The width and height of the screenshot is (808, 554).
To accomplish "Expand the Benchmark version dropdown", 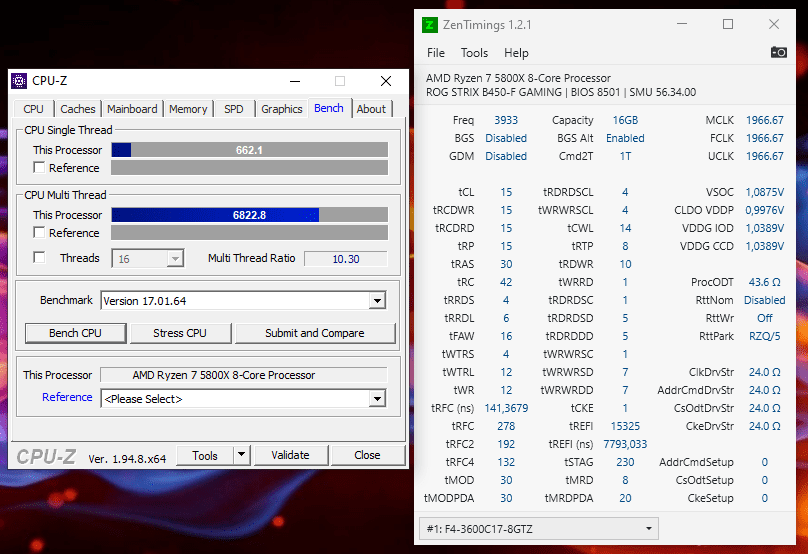I will 377,300.
